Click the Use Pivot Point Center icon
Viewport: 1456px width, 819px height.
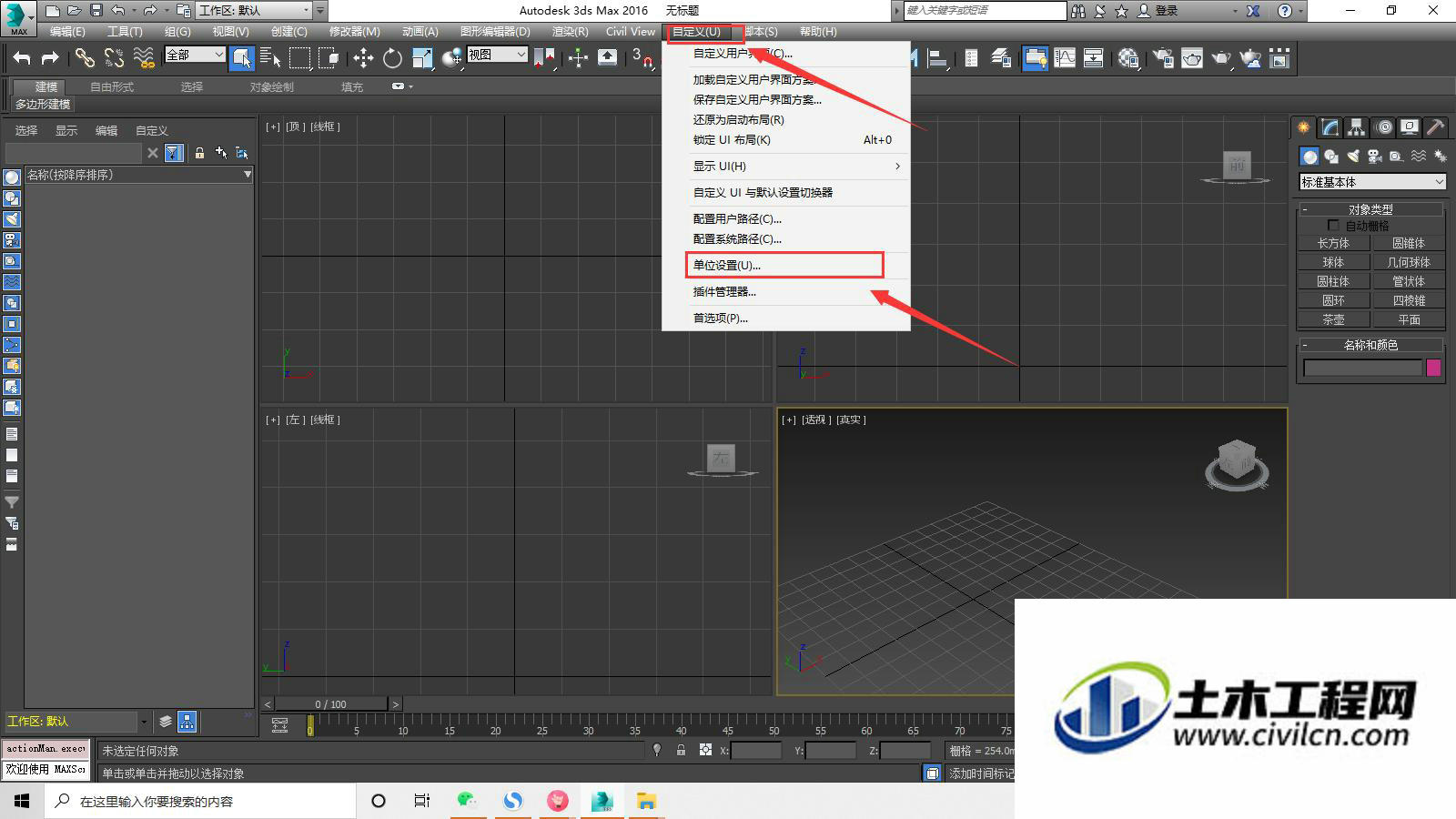[544, 58]
